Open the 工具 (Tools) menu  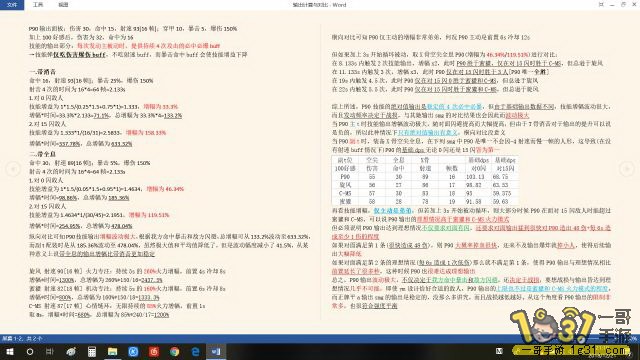[x=38, y=5]
